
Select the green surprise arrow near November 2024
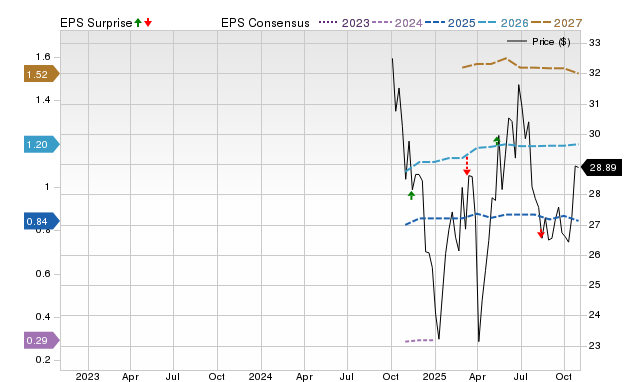pos(411,195)
